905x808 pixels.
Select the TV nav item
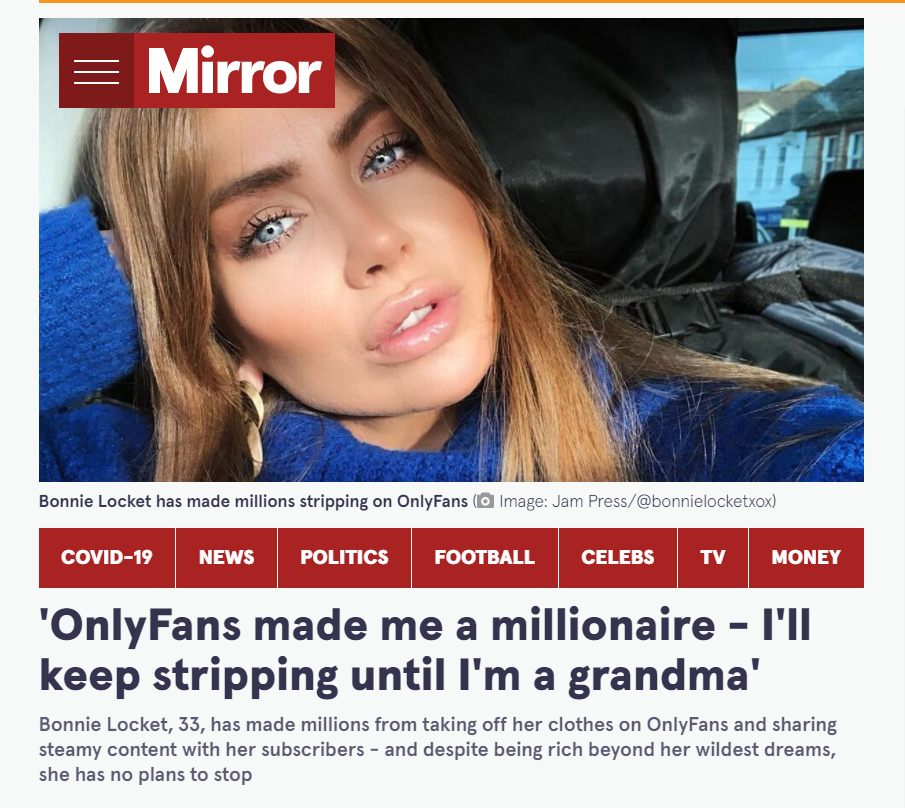click(x=713, y=558)
